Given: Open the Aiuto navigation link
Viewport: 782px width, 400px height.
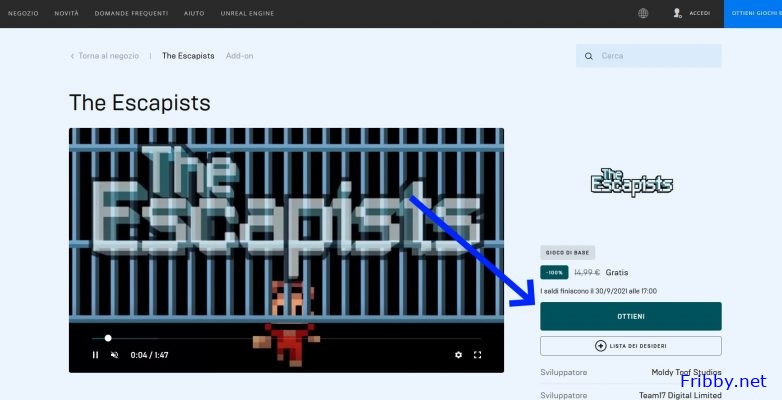Looking at the screenshot, I should (x=194, y=13).
